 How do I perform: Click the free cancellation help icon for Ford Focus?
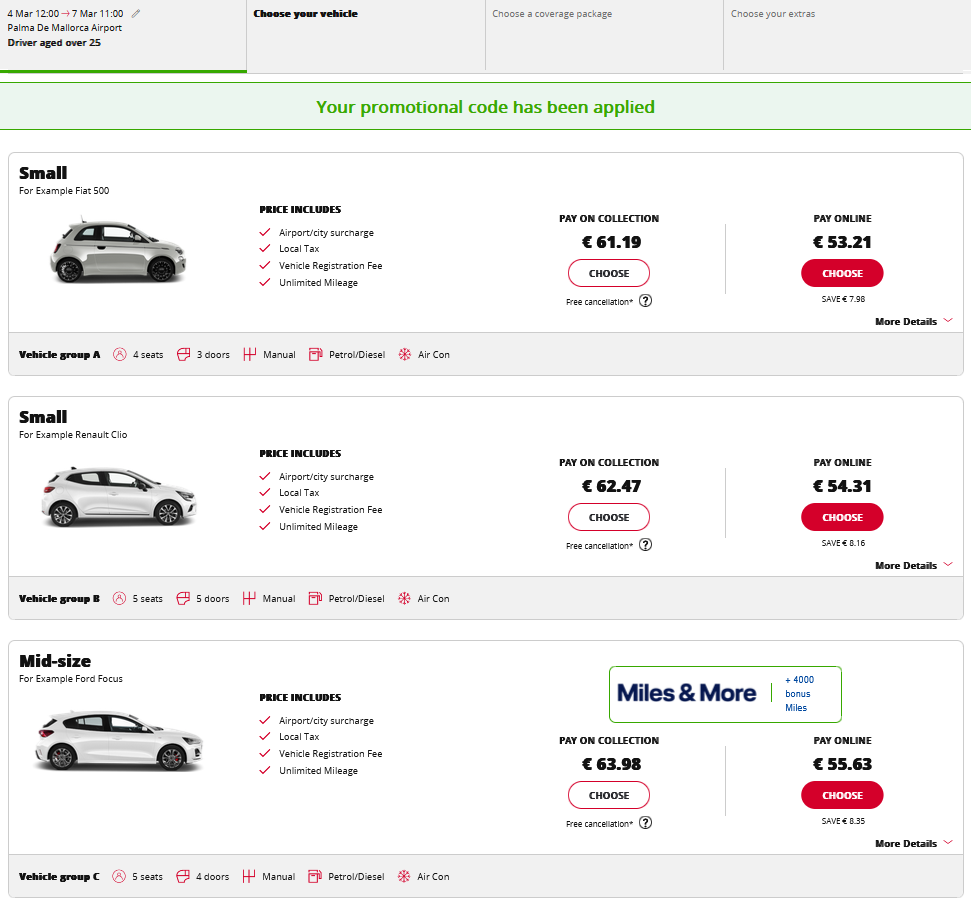(645, 823)
